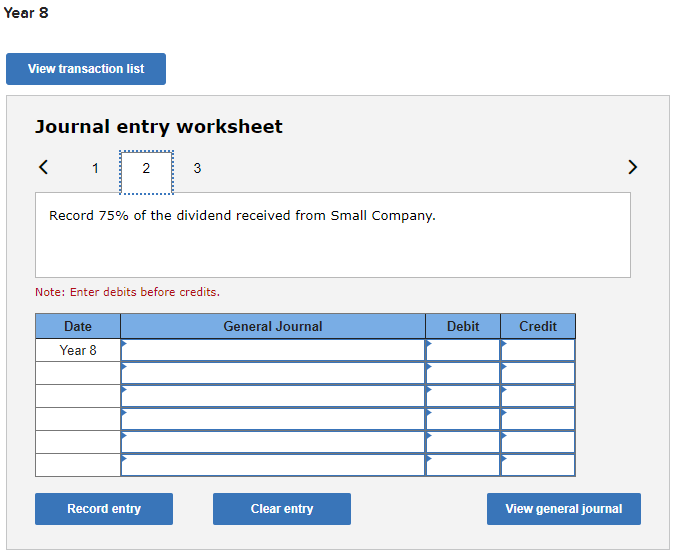Select Credit field in fourth row
The height and width of the screenshot is (559, 679).
coord(538,419)
